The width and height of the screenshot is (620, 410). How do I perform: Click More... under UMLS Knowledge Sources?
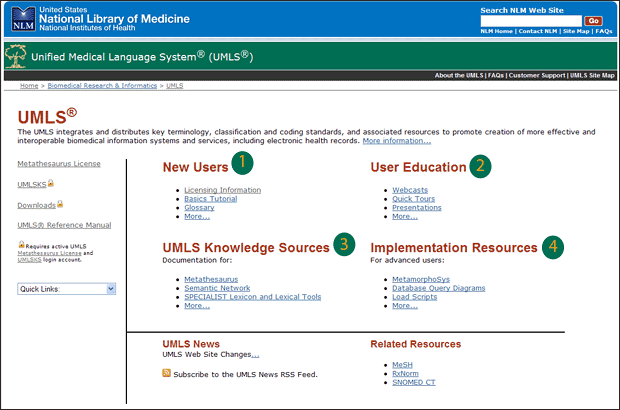click(197, 306)
